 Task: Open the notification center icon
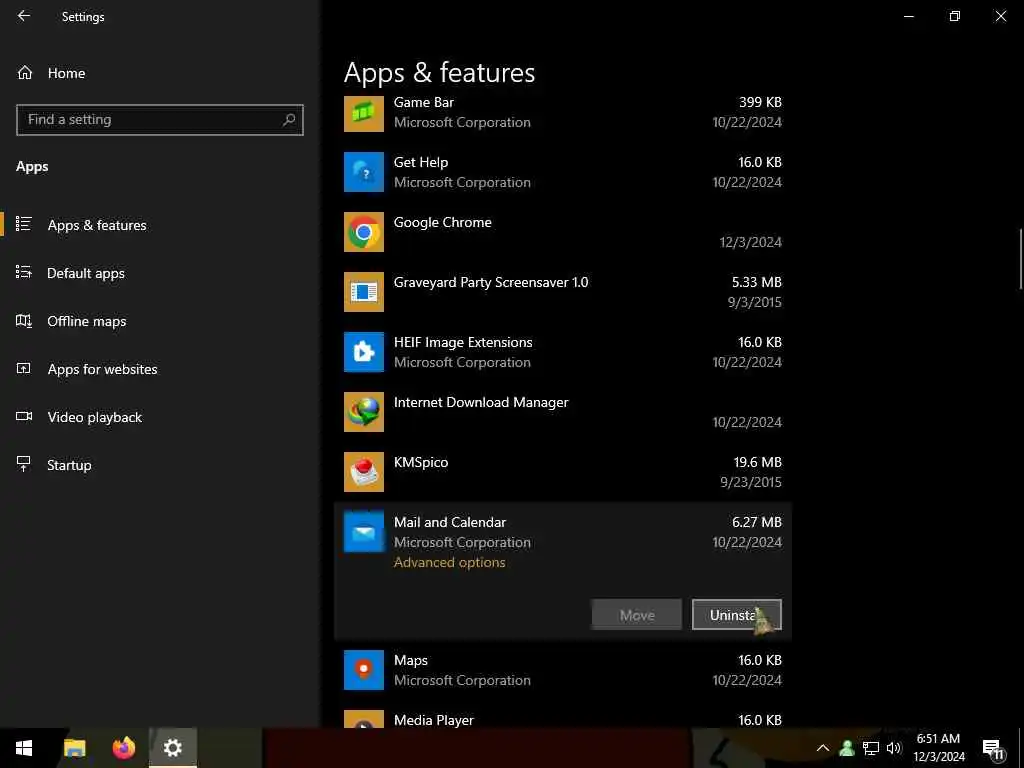pyautogui.click(x=993, y=749)
